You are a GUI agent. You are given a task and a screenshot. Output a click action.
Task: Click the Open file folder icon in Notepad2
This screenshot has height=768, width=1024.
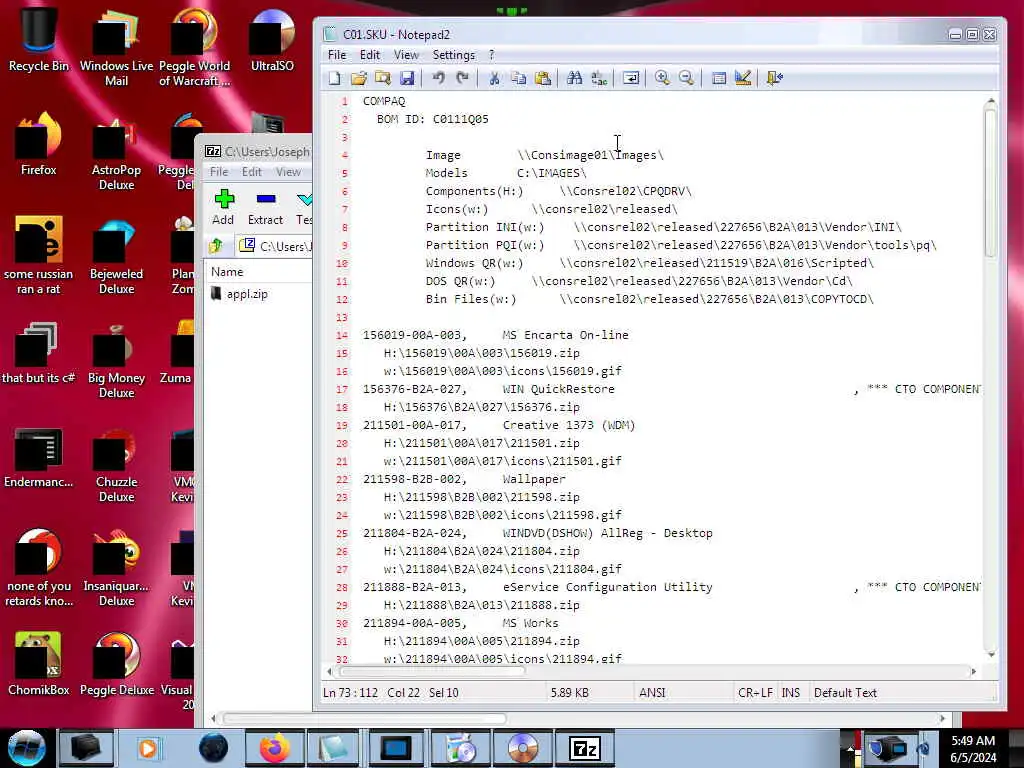[x=359, y=78]
